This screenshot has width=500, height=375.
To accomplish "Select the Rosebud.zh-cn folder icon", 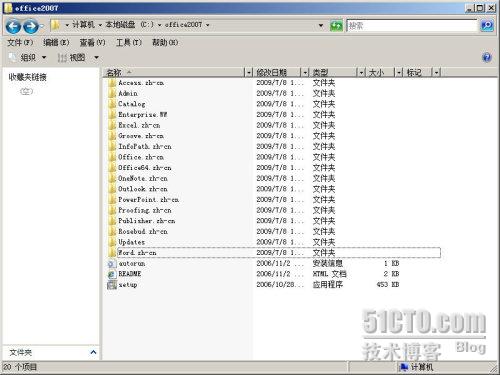I will 112,232.
